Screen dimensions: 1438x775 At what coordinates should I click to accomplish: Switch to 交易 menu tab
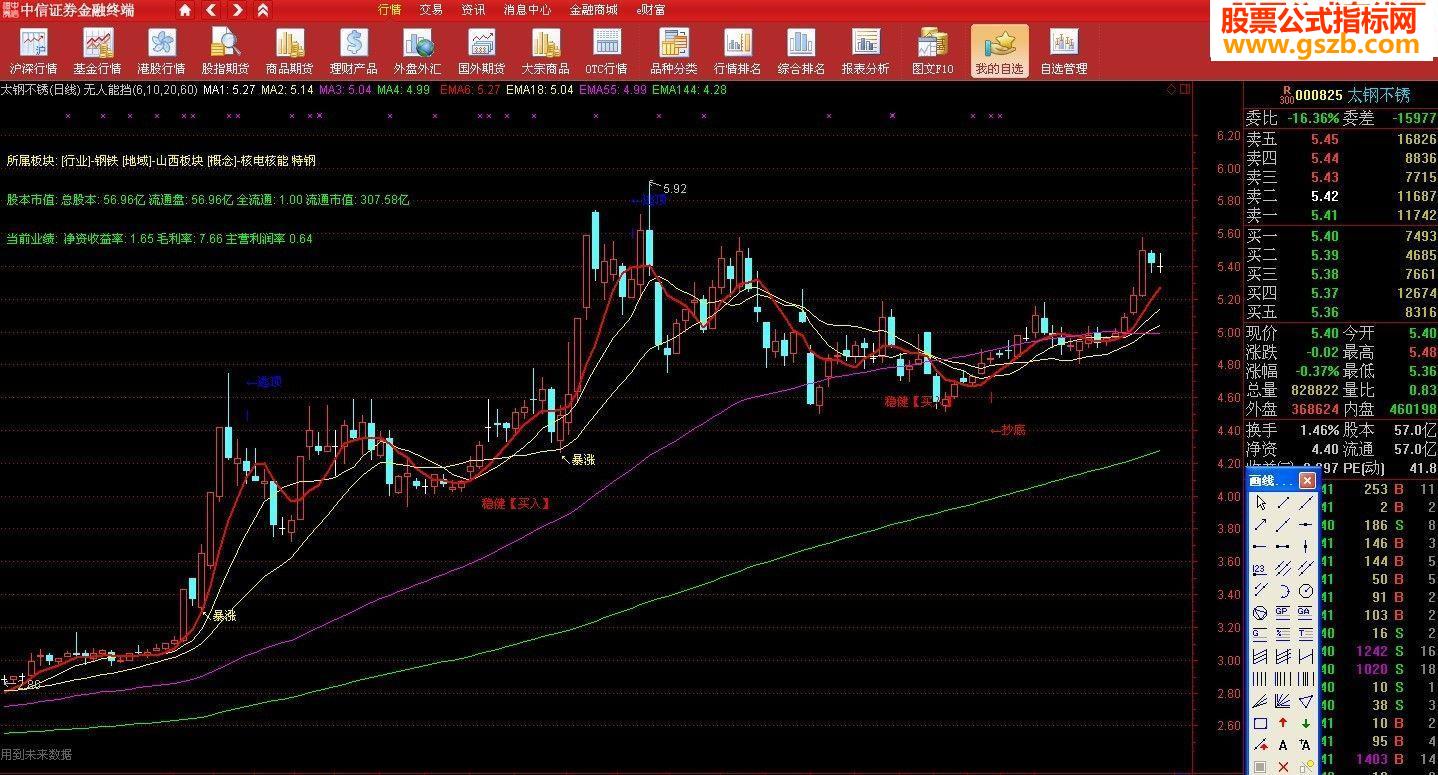click(x=431, y=10)
